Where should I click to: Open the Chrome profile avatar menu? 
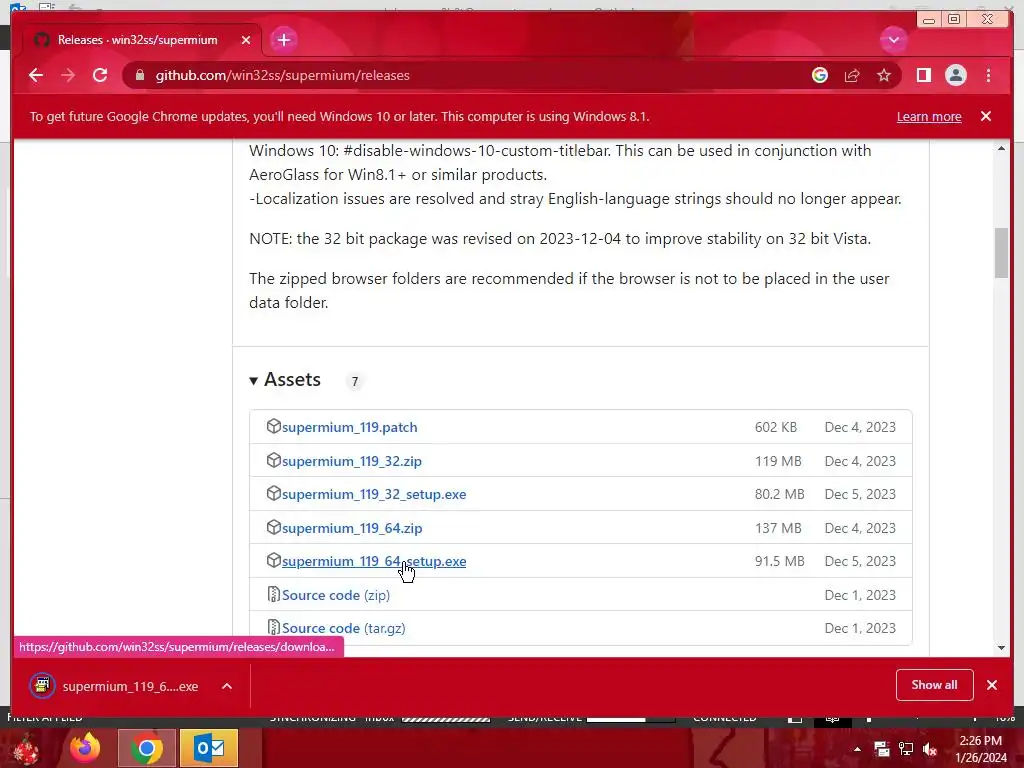click(x=955, y=75)
